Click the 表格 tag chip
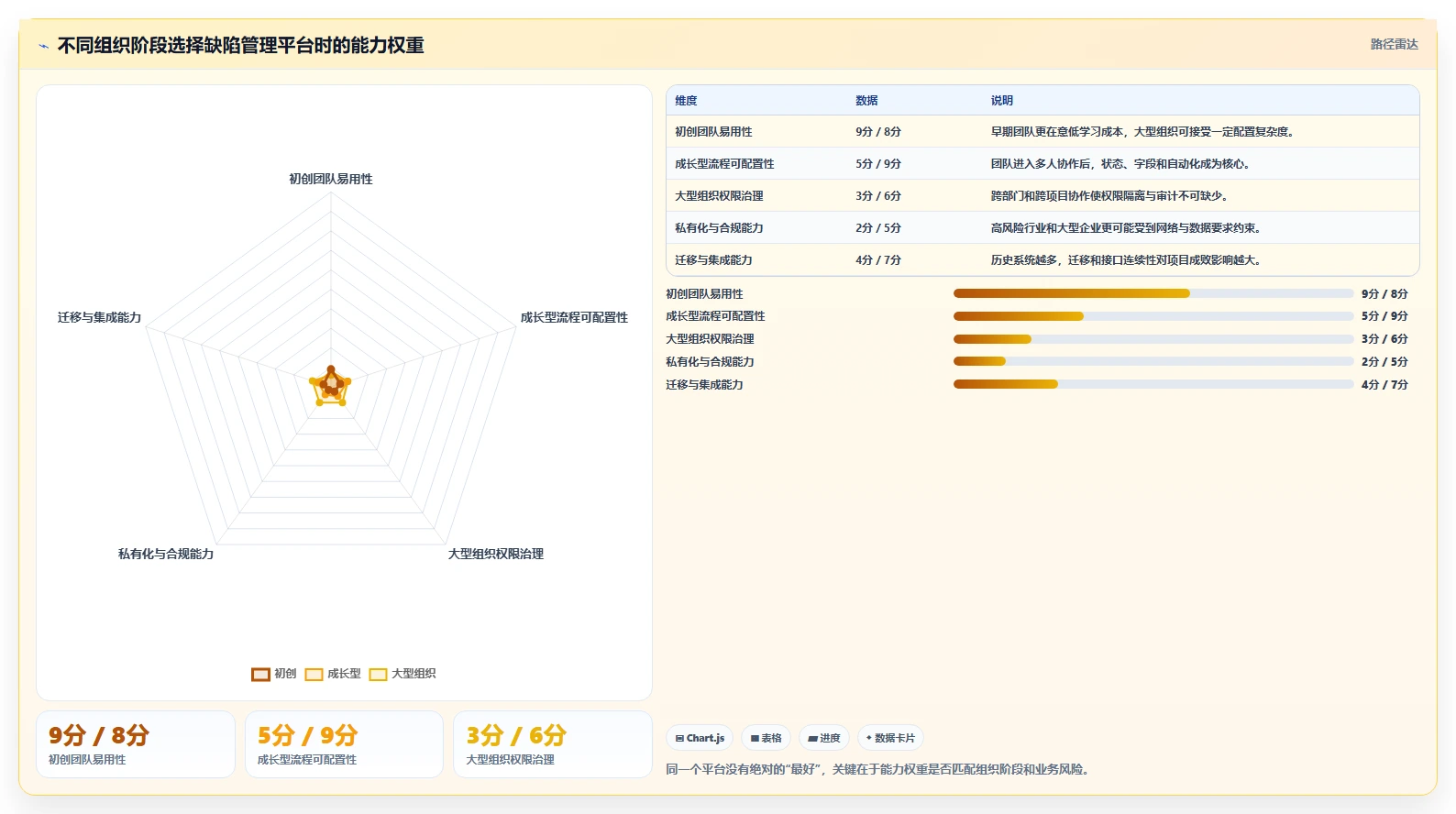1456x814 pixels. (x=766, y=738)
